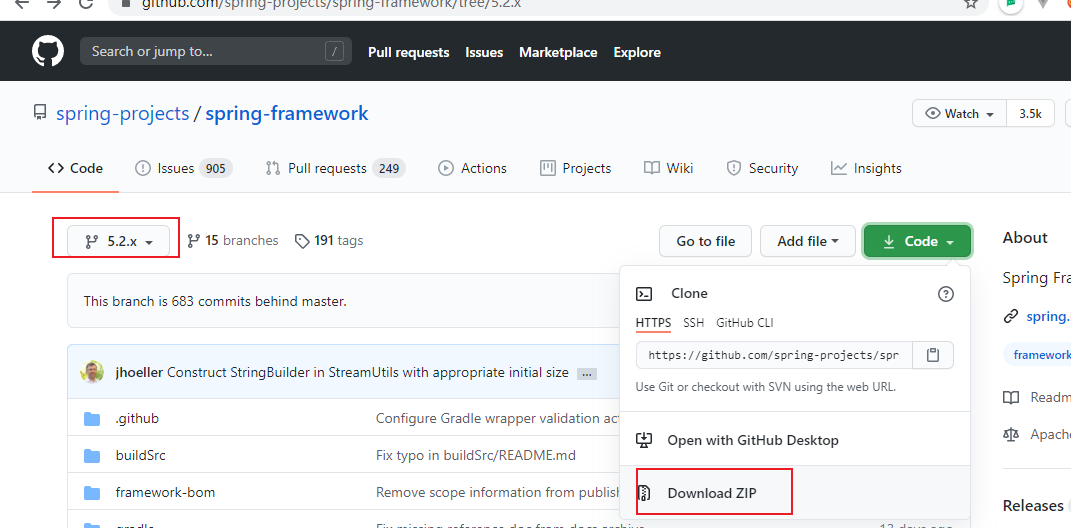Click jhoeller's avatar thumbnail

[x=92, y=372]
